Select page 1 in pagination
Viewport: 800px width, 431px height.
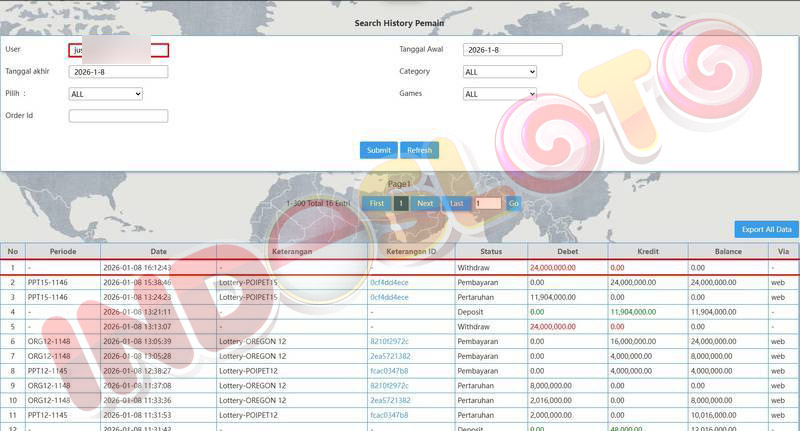click(400, 203)
